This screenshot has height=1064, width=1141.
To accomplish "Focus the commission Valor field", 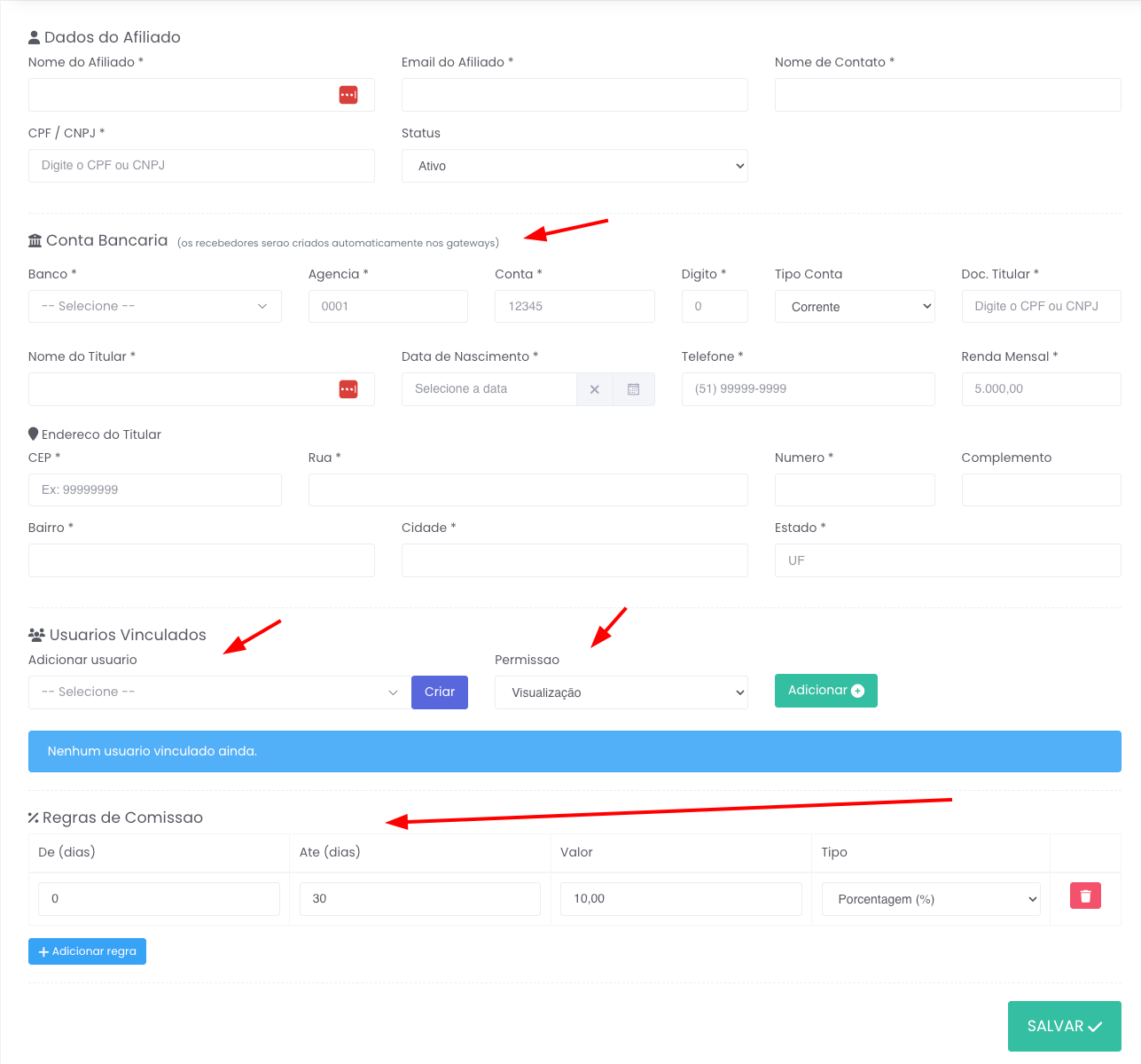I will [681, 899].
